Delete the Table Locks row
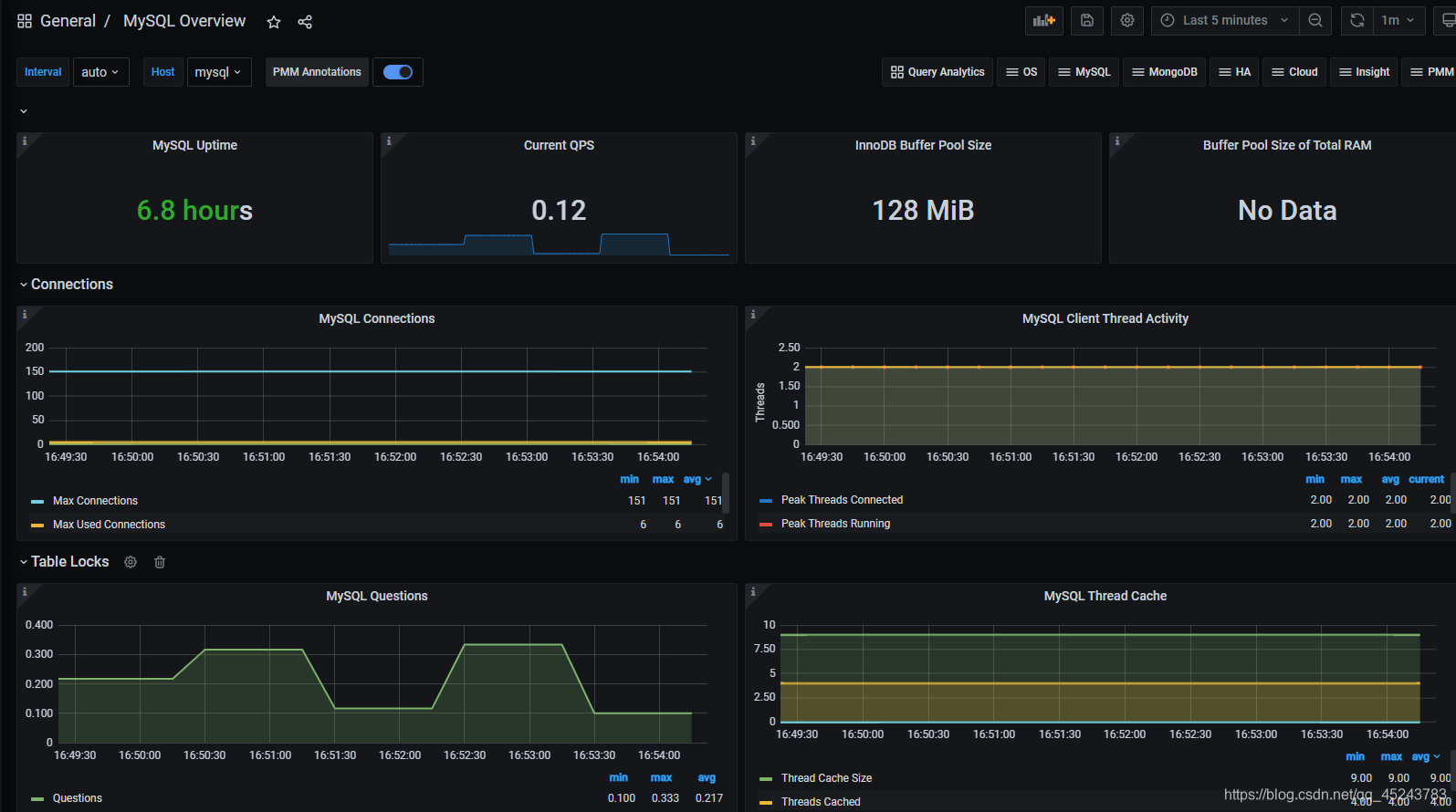1456x812 pixels. (160, 562)
